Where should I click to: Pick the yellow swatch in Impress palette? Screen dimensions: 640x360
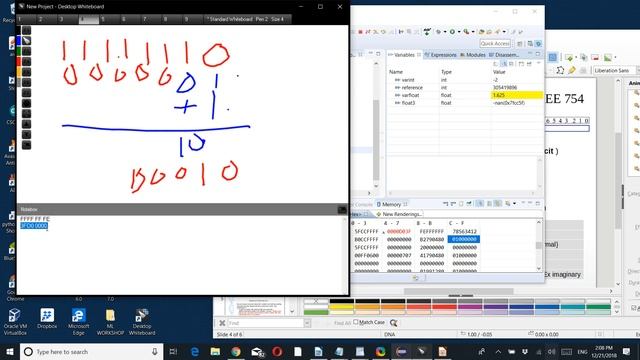tap(342, 307)
